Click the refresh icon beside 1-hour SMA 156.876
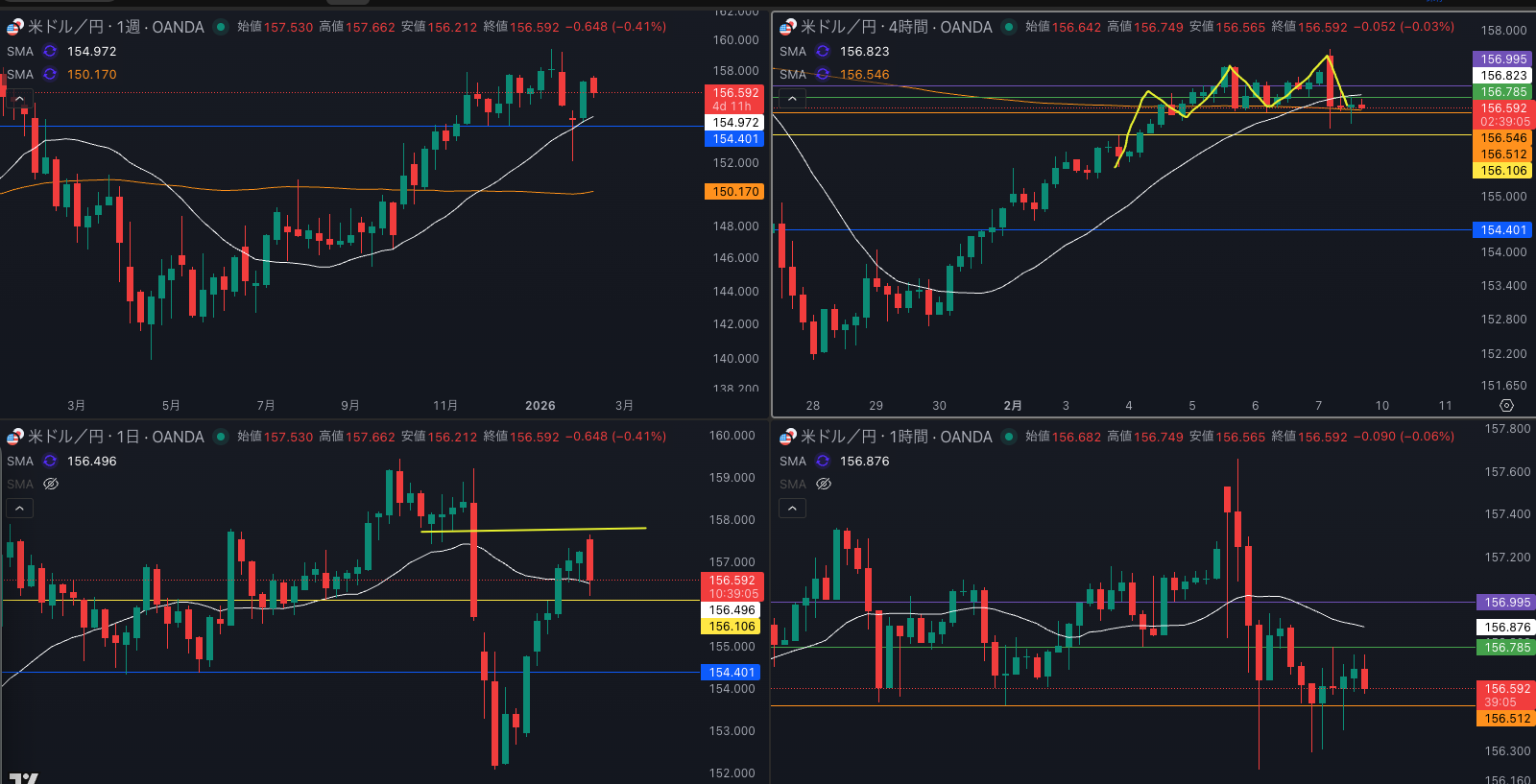This screenshot has height=784, width=1536. [823, 461]
